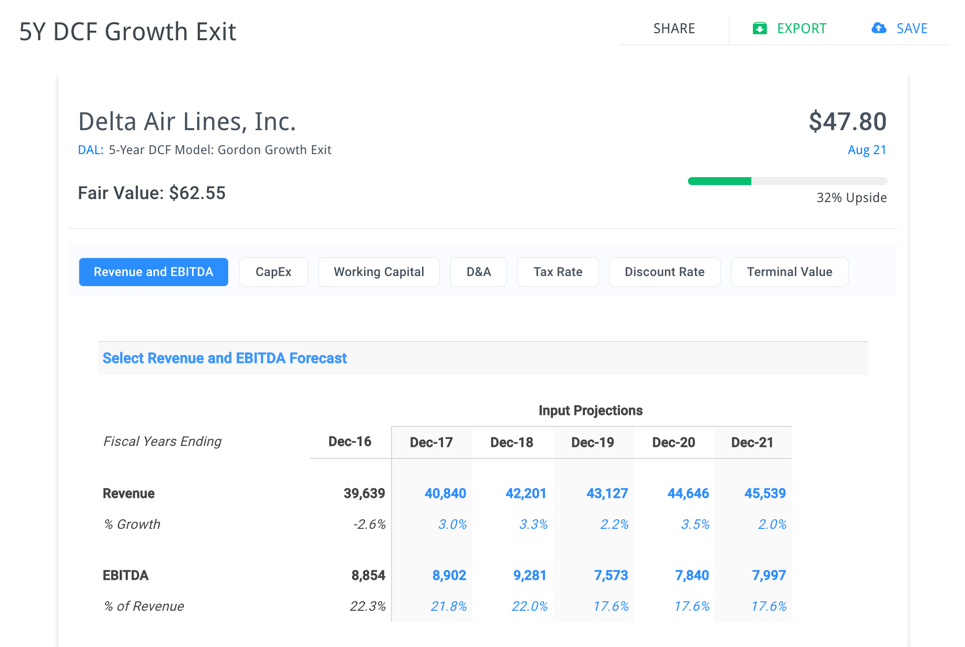Click the Dec-16 column header
965x647 pixels.
350,442
